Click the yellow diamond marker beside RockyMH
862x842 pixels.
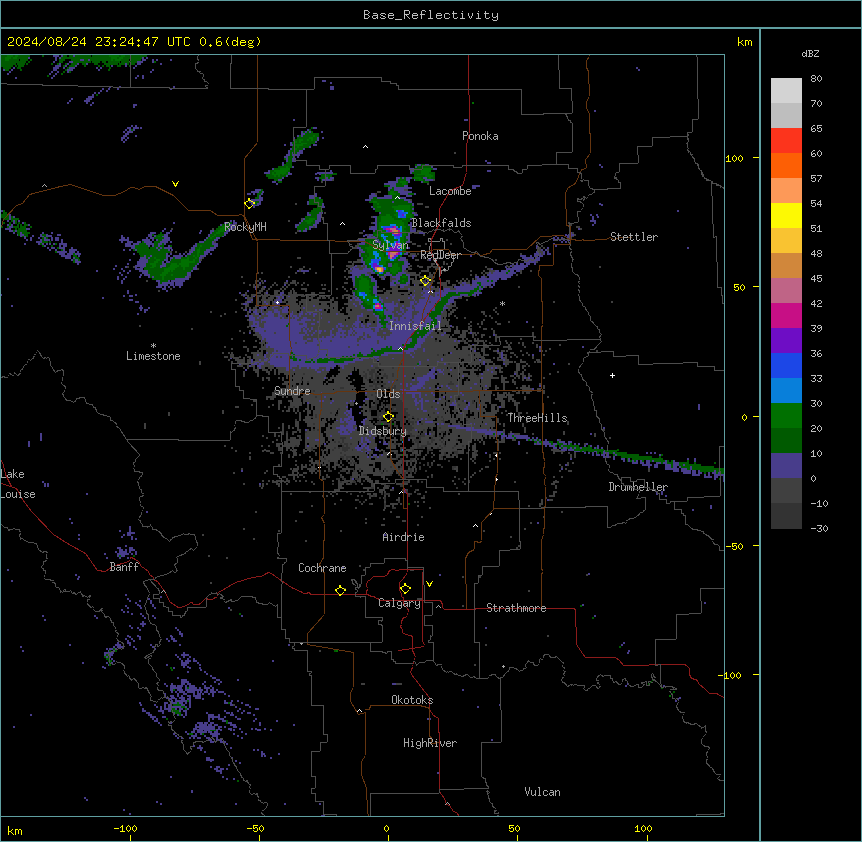(250, 204)
